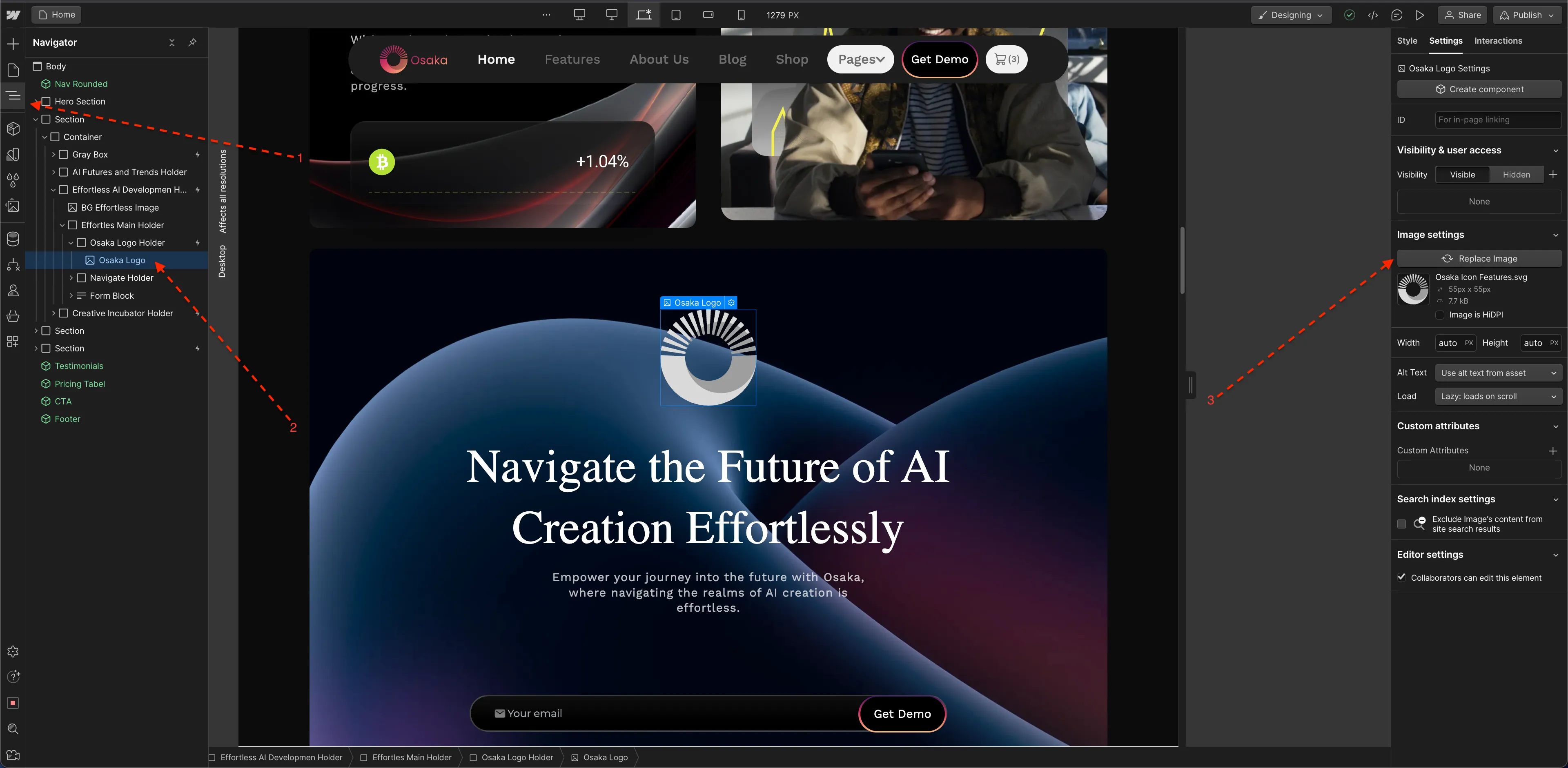
Task: Click the Width auto field
Action: (x=1455, y=343)
